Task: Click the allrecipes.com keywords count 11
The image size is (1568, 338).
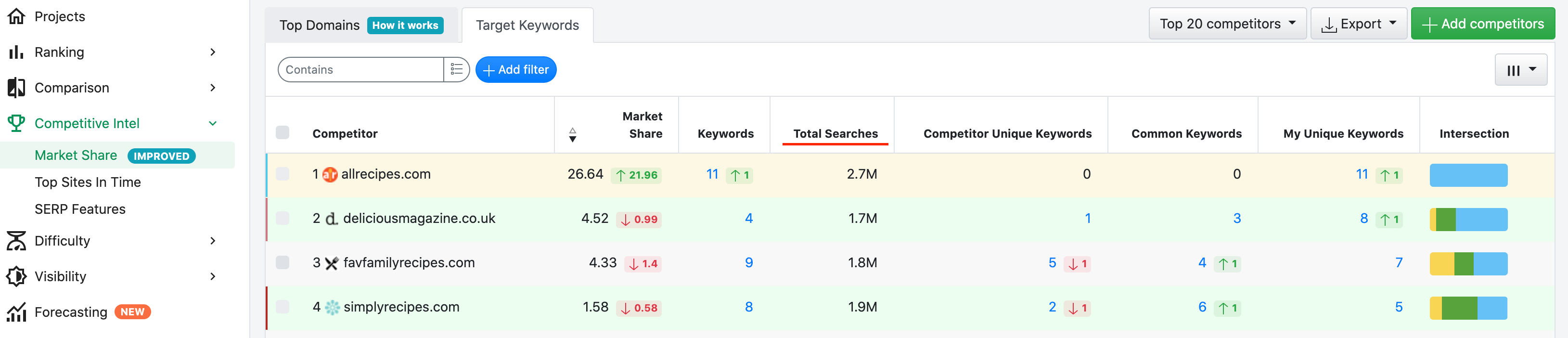Action: pyautogui.click(x=712, y=174)
